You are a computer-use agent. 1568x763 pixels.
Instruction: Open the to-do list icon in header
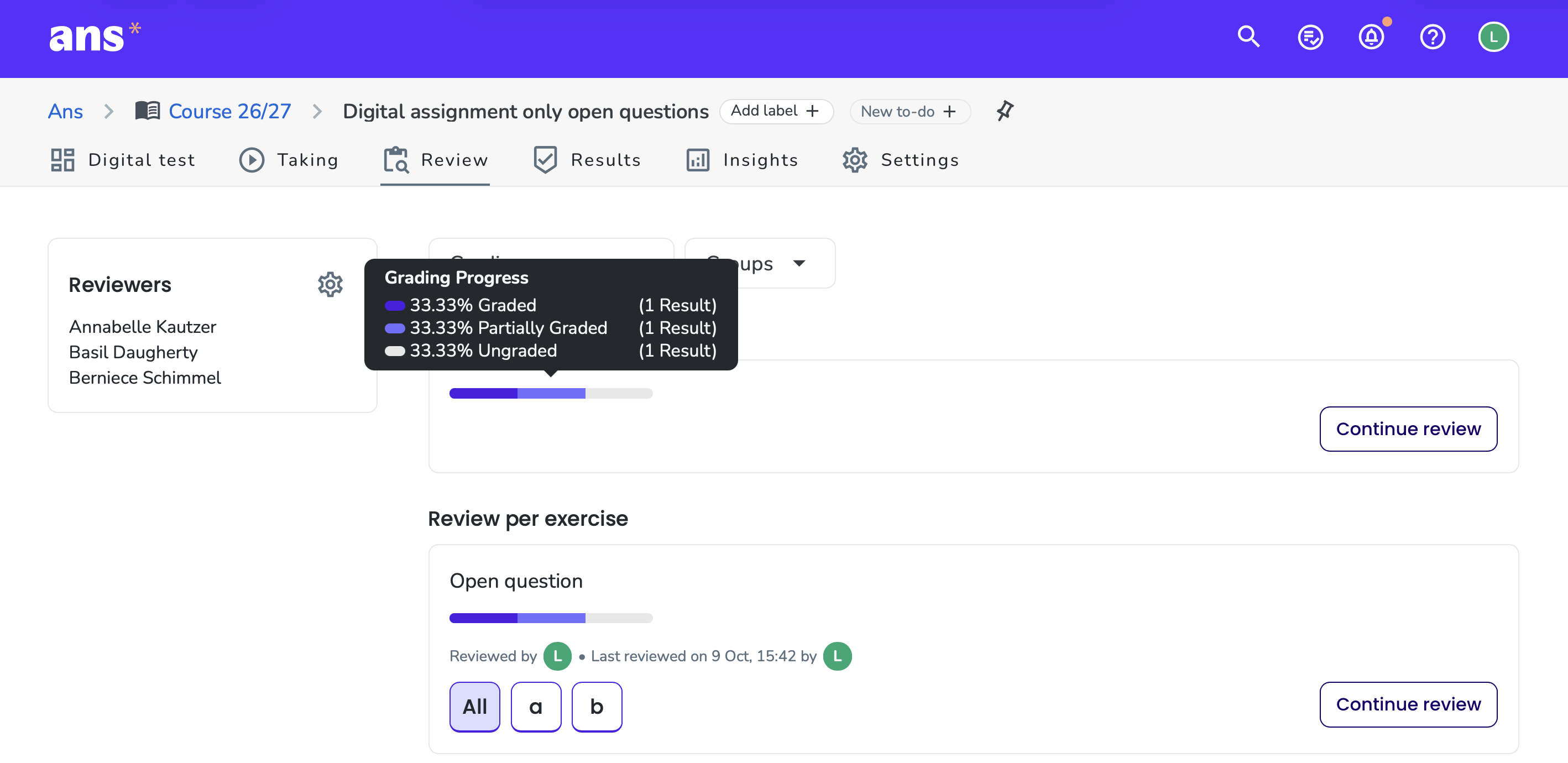click(x=1310, y=37)
